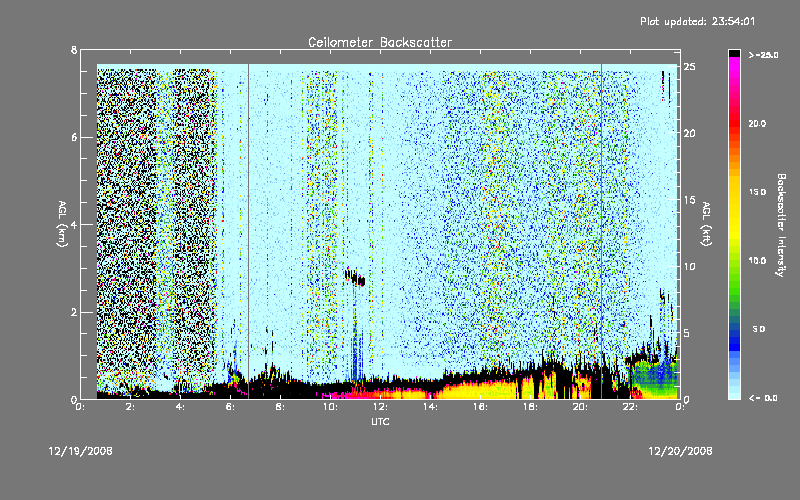Click the '20' tick on the kft axis
800x500 pixels.
(689, 133)
